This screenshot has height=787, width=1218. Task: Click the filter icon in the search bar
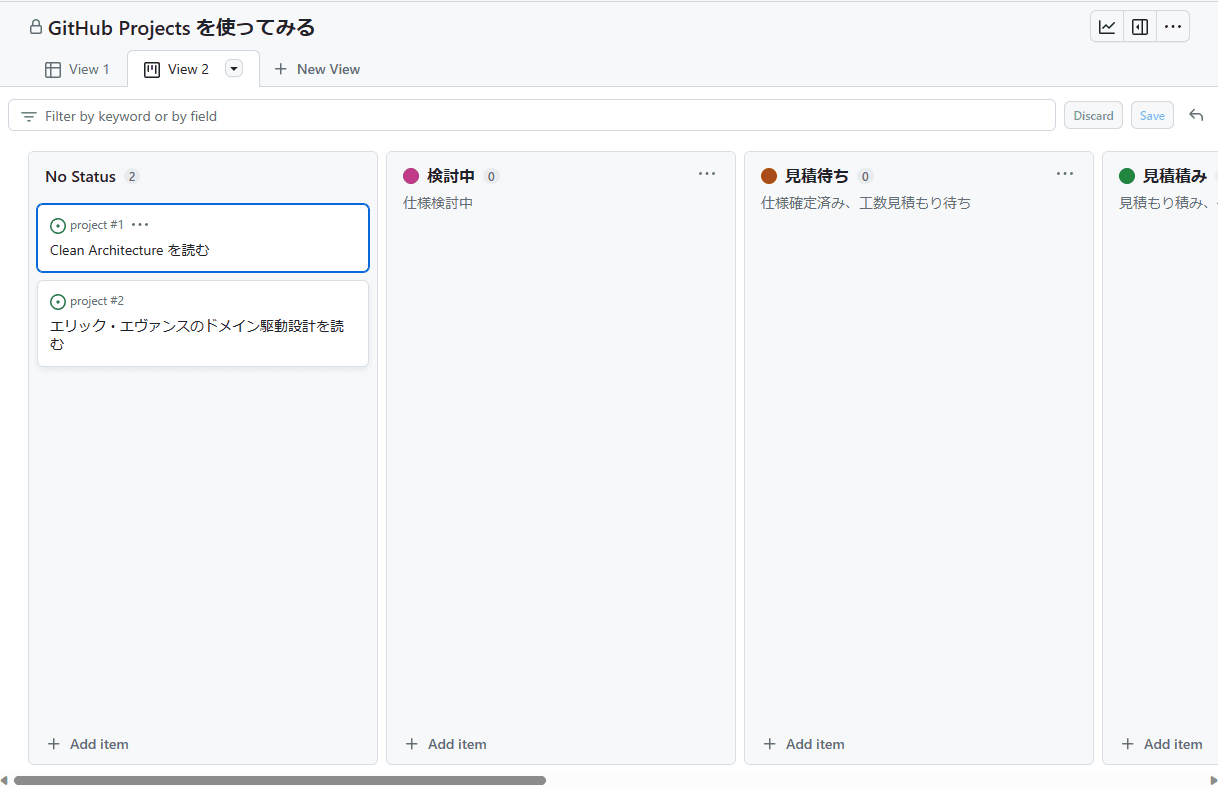[29, 116]
